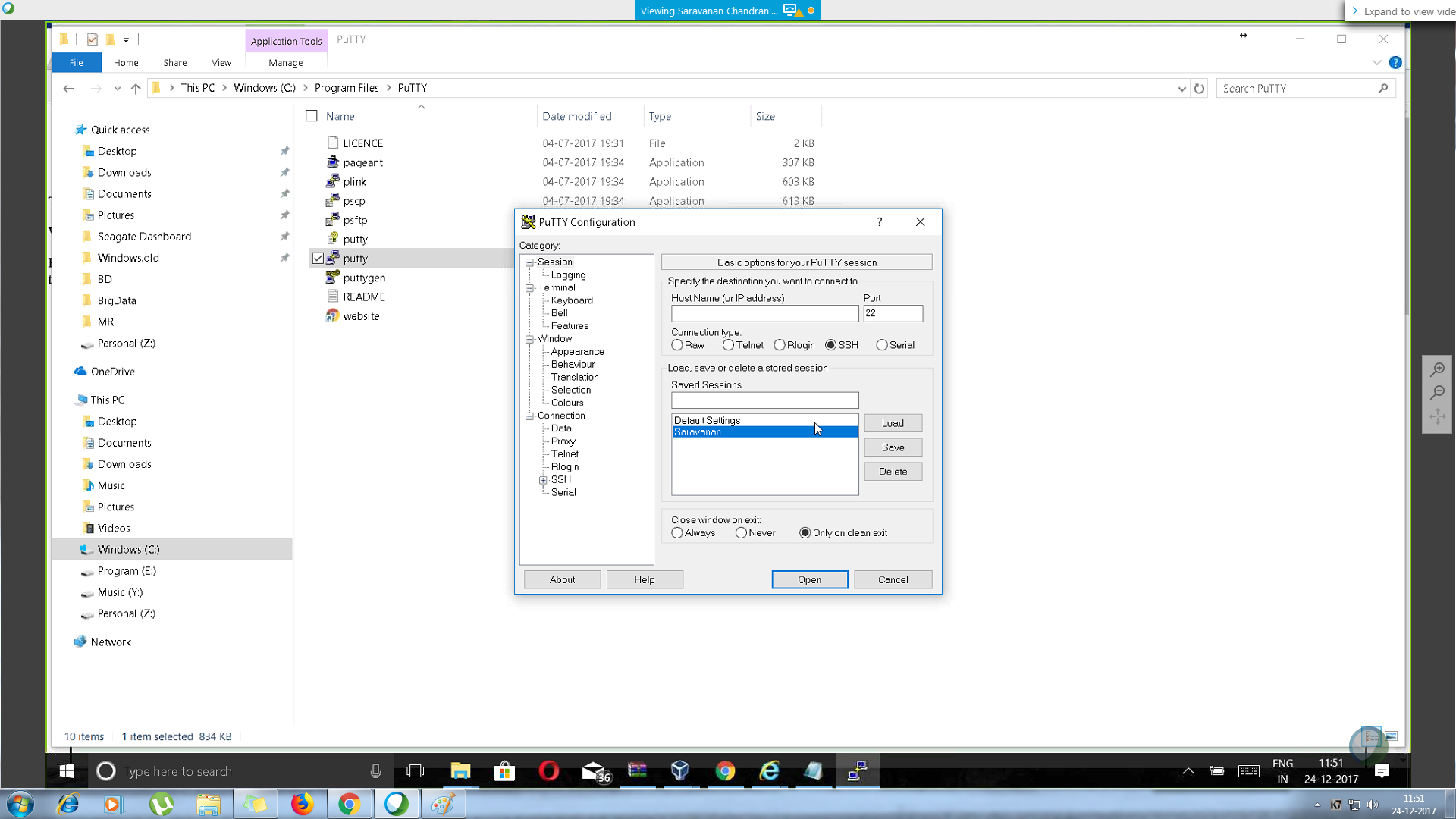Click the zoom in magnifier on the right panel
The image size is (1456, 819).
pyautogui.click(x=1438, y=369)
